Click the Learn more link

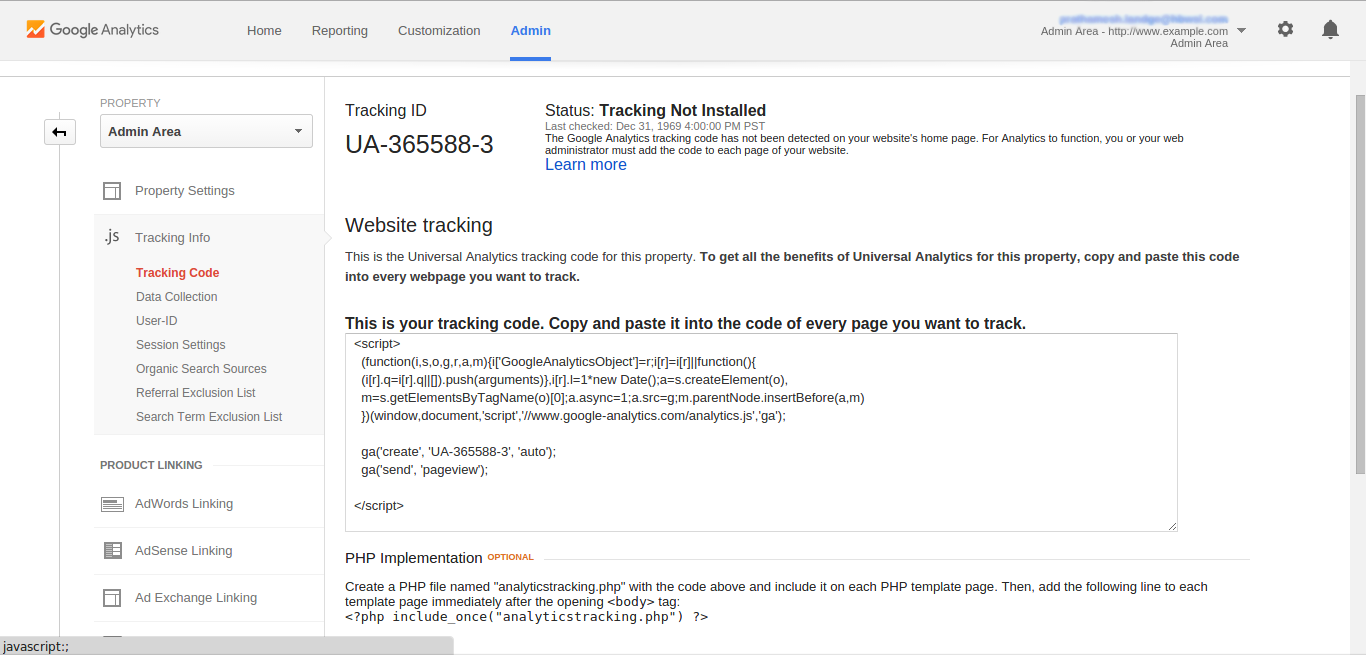tap(586, 165)
